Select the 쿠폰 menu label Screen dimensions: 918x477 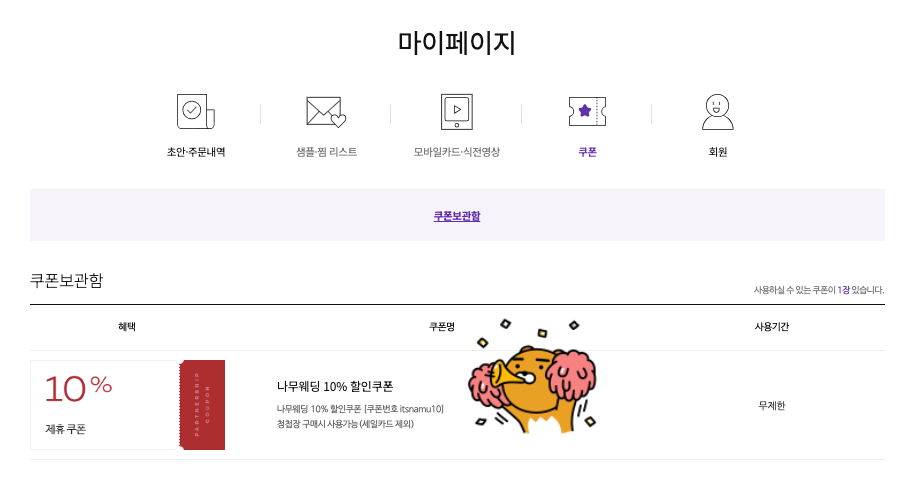click(x=587, y=152)
